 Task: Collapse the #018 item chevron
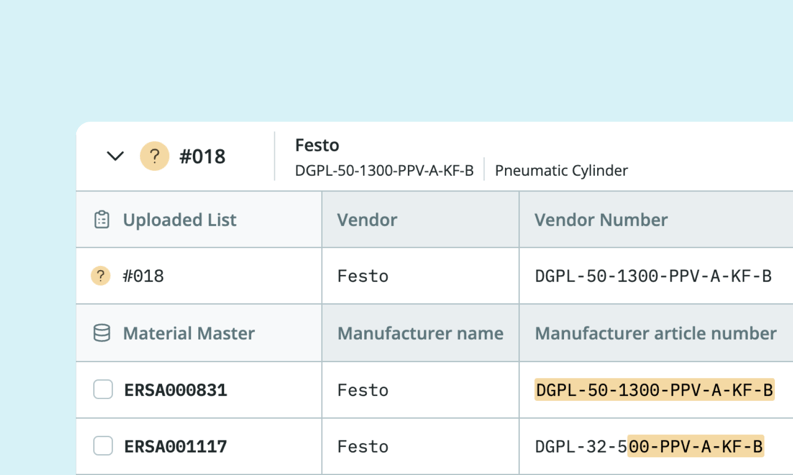click(115, 156)
